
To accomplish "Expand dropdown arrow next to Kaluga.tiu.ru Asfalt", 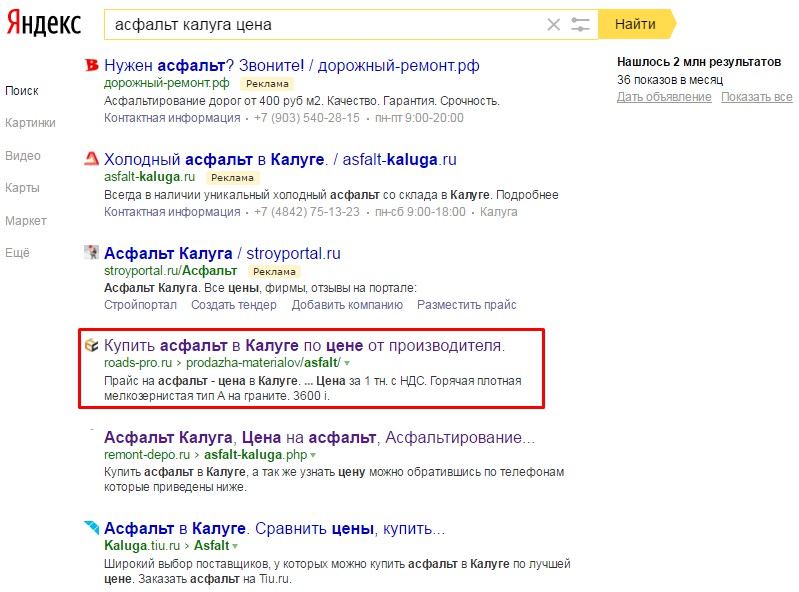I will point(235,546).
